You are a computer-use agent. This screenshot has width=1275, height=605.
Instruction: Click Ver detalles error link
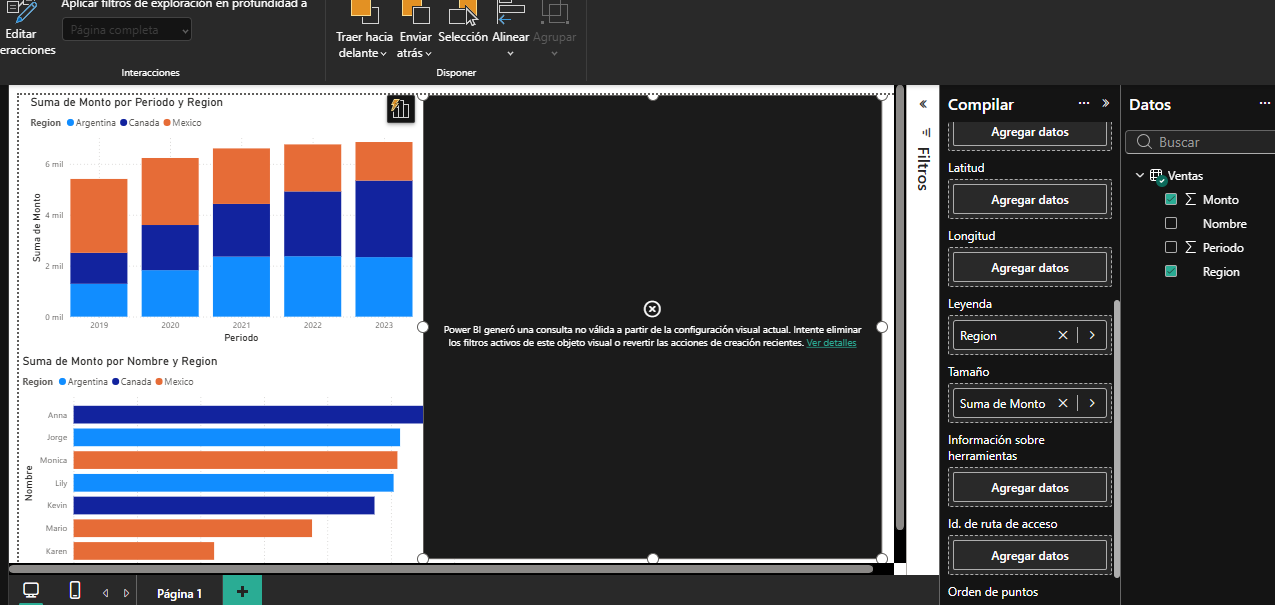tap(831, 343)
